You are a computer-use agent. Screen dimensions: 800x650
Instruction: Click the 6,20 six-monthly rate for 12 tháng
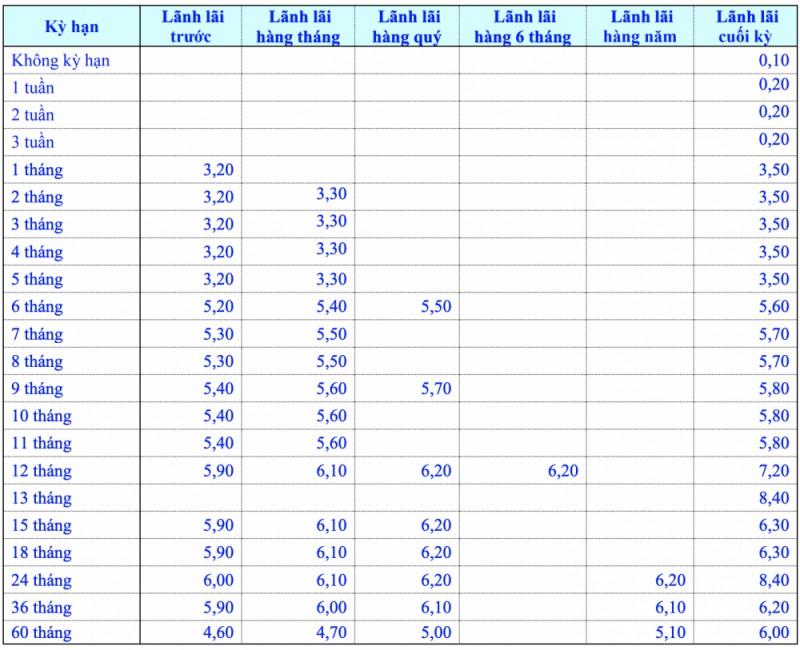tap(562, 471)
